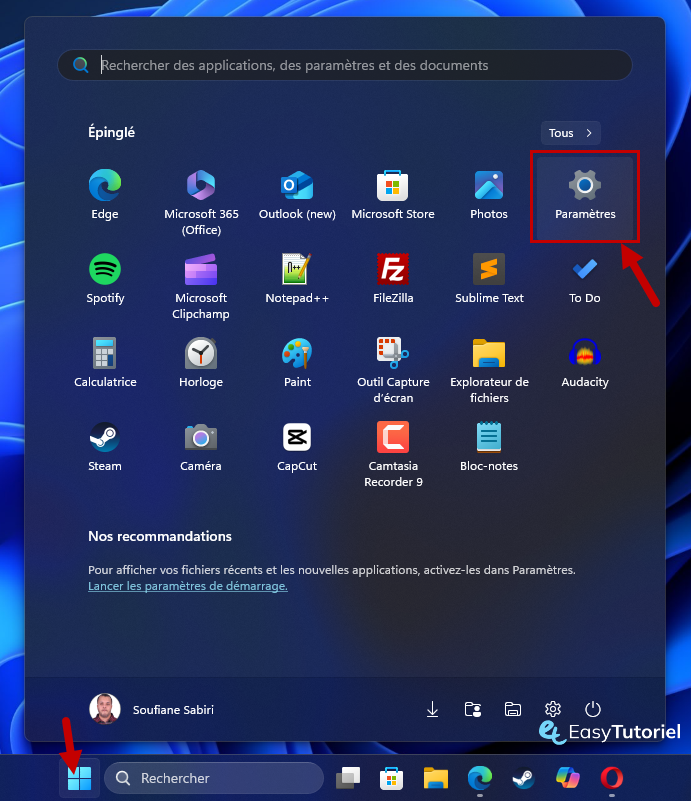This screenshot has height=801, width=691.
Task: Launch Sublime Text
Action: [489, 278]
